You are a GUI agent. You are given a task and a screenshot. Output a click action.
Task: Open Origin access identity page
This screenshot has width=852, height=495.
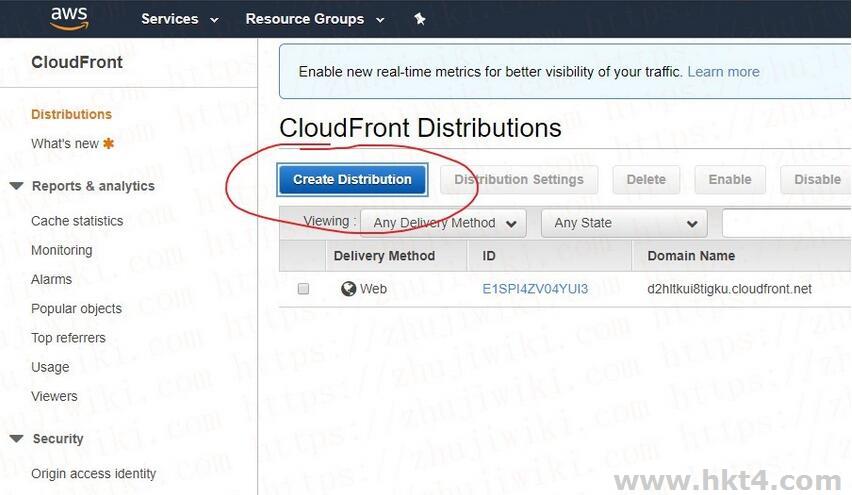(93, 474)
